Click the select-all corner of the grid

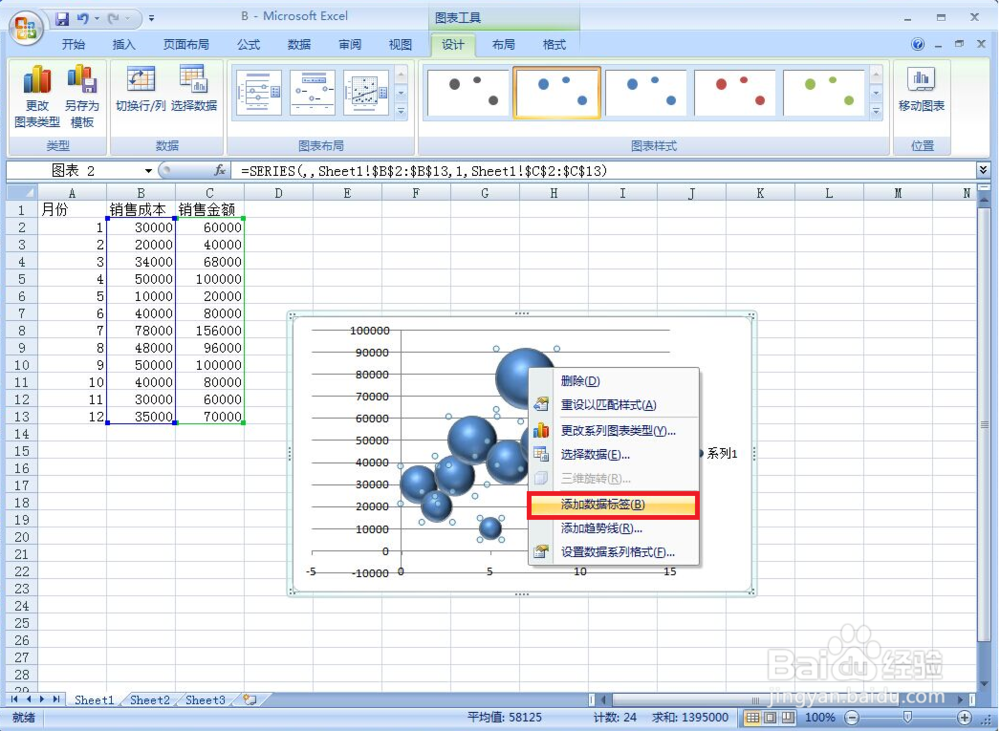point(22,192)
